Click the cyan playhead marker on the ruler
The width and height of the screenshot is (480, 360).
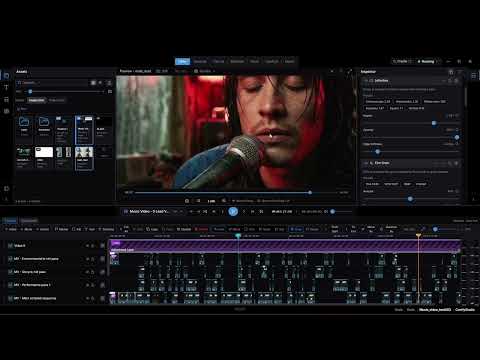coord(238,236)
